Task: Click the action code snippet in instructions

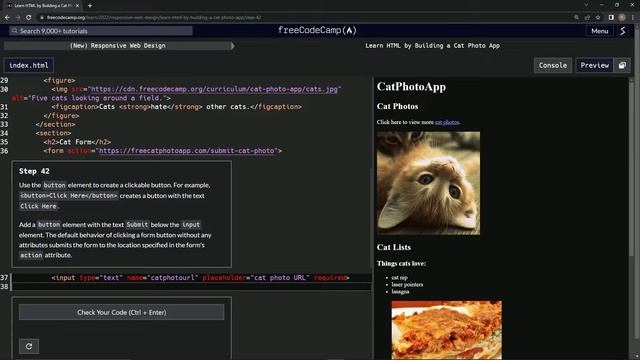Action: [x=31, y=255]
